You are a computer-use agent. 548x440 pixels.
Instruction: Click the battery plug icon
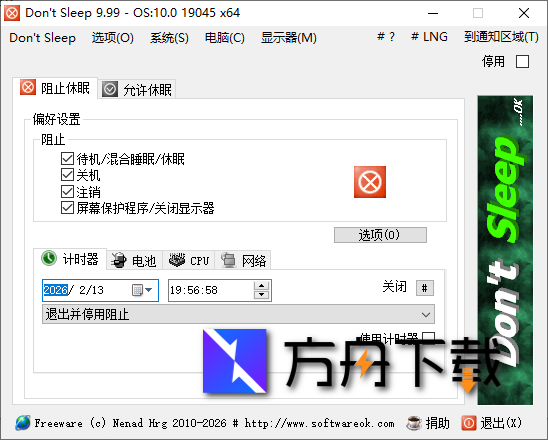[119, 260]
